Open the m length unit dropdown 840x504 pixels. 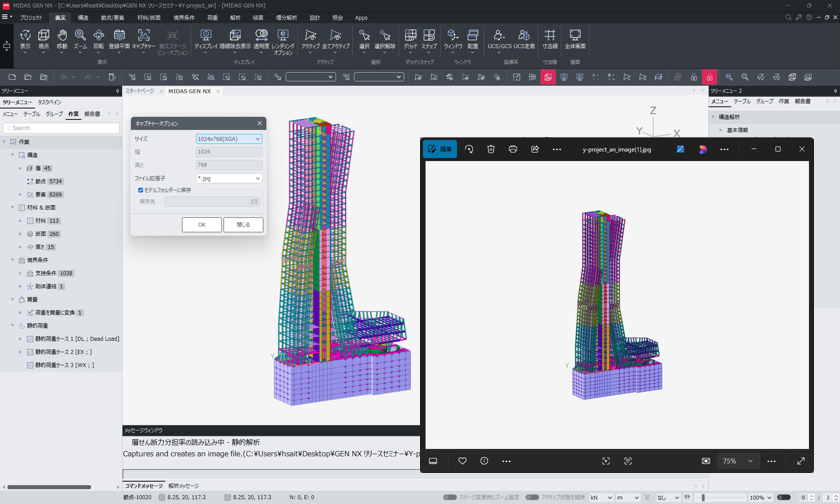pyautogui.click(x=628, y=498)
